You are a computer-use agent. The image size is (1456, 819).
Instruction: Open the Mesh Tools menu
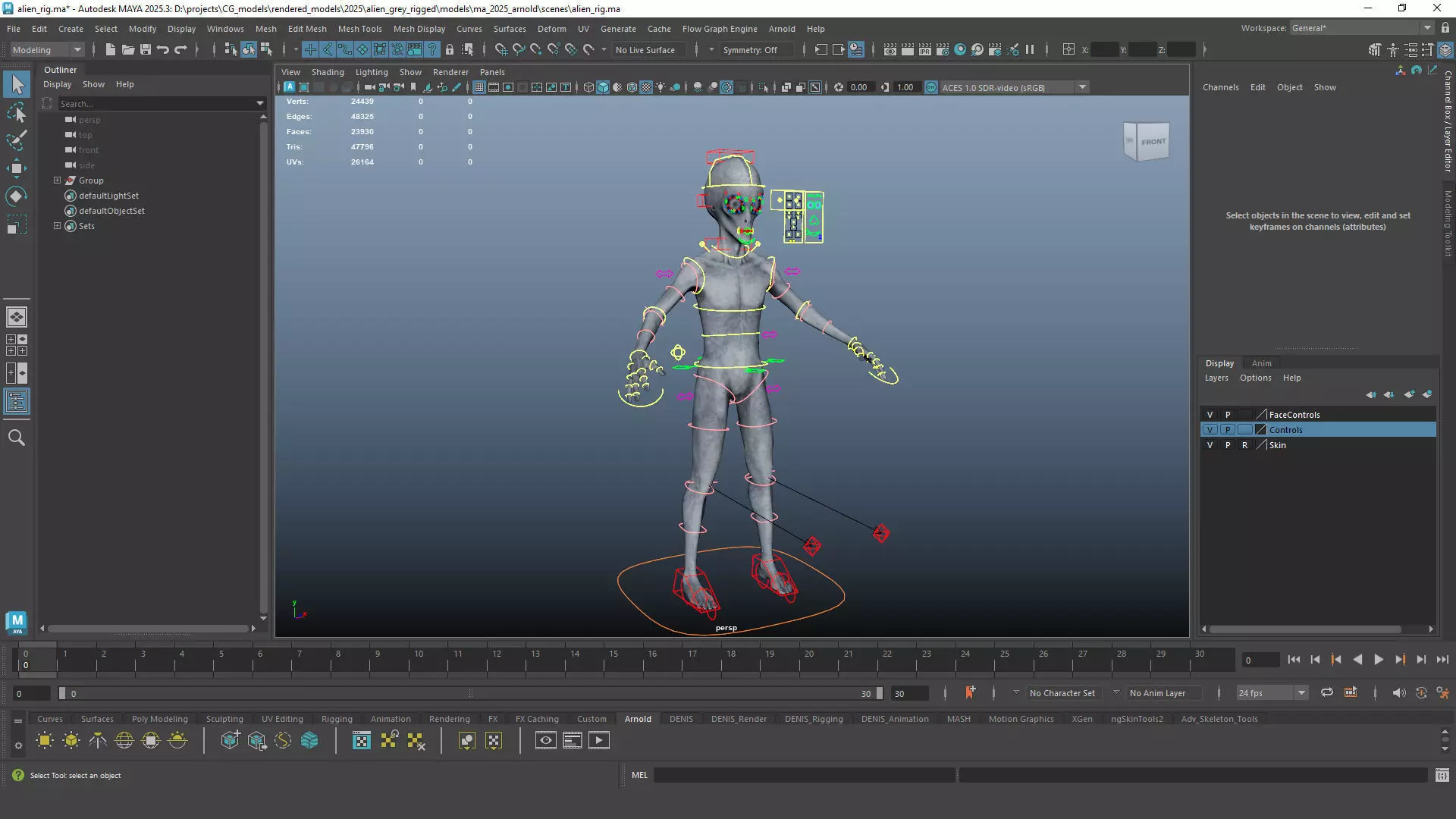coord(359,29)
